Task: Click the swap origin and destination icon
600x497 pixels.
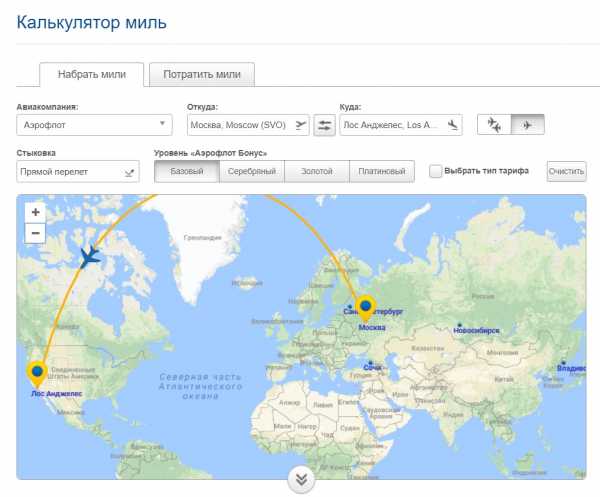Action: coord(325,125)
